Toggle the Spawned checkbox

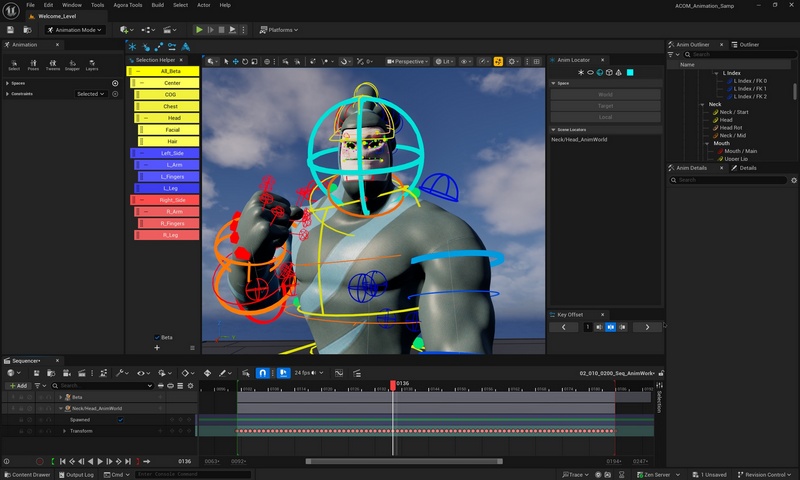[x=121, y=420]
